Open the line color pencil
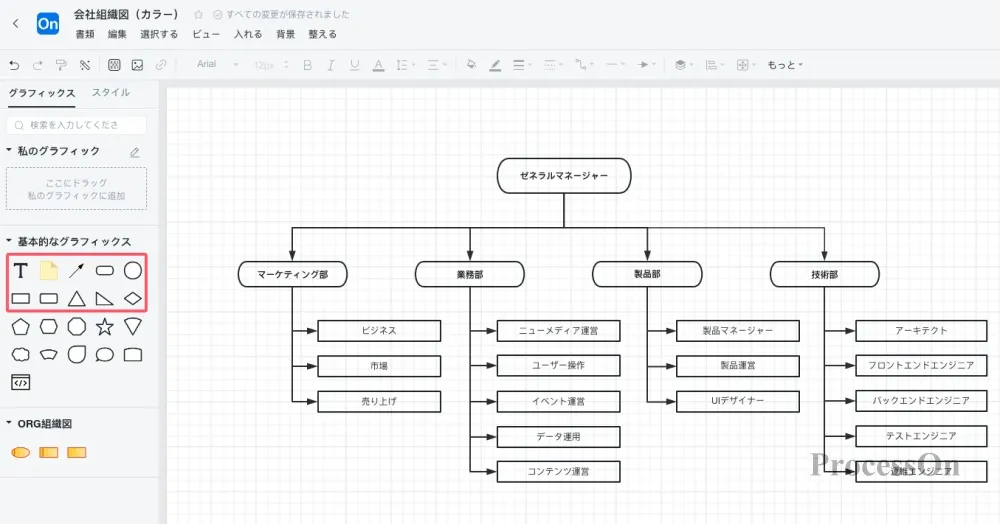This screenshot has height=524, width=1000. (x=495, y=65)
